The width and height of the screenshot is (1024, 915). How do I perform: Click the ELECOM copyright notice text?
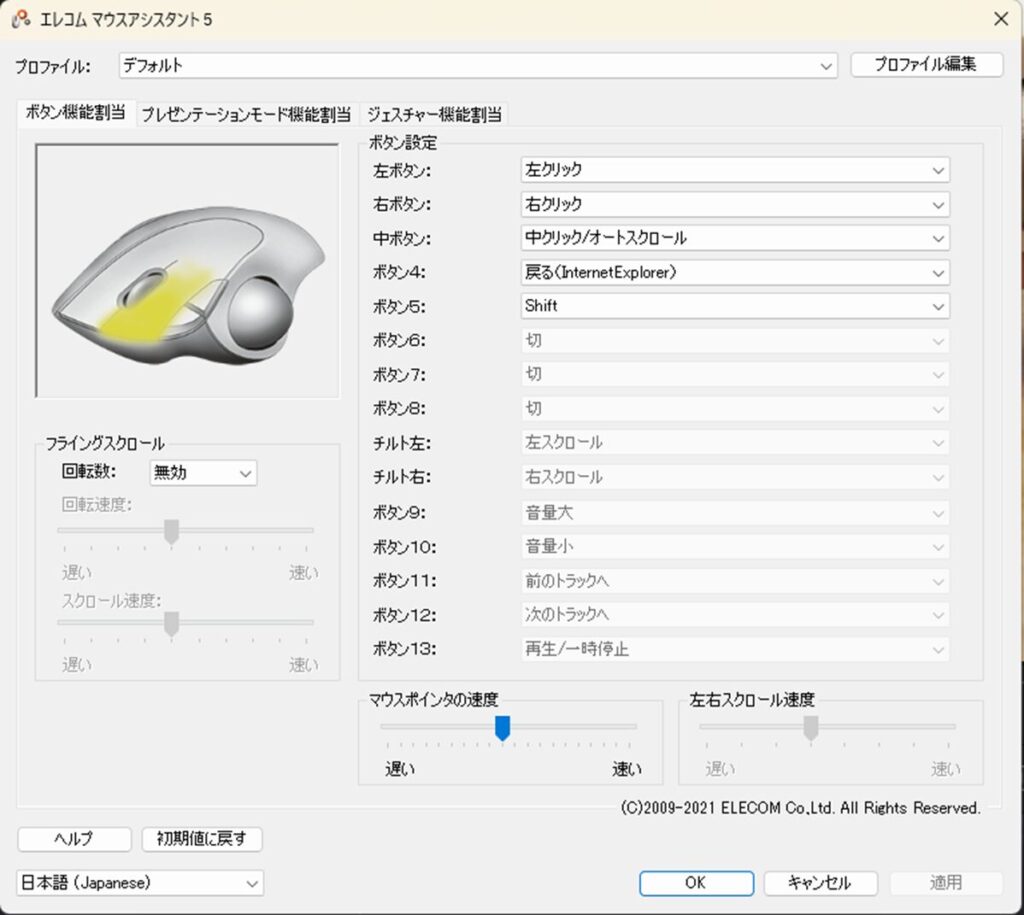[x=800, y=808]
